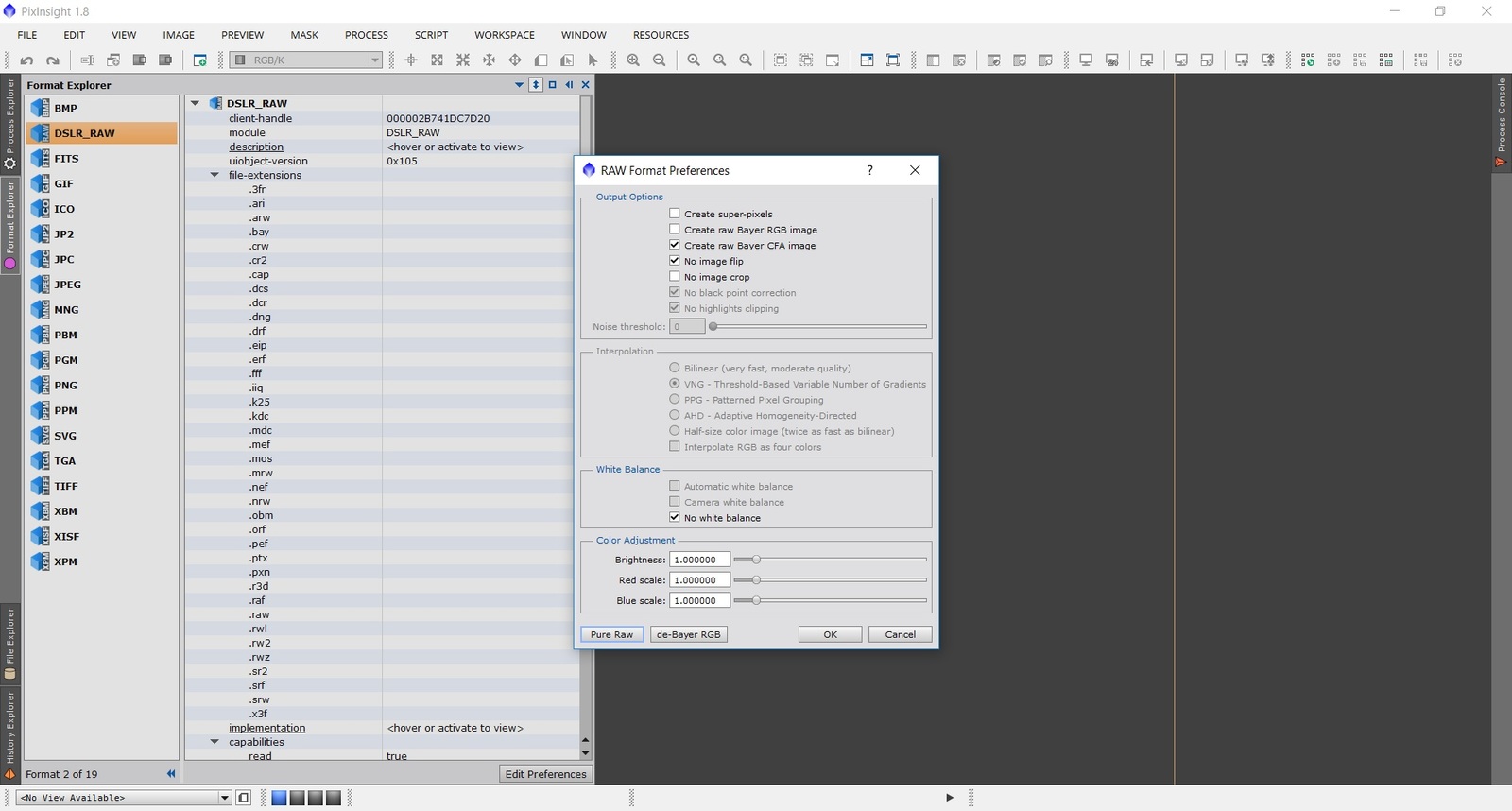Select the XISF format icon in the list

coord(40,537)
